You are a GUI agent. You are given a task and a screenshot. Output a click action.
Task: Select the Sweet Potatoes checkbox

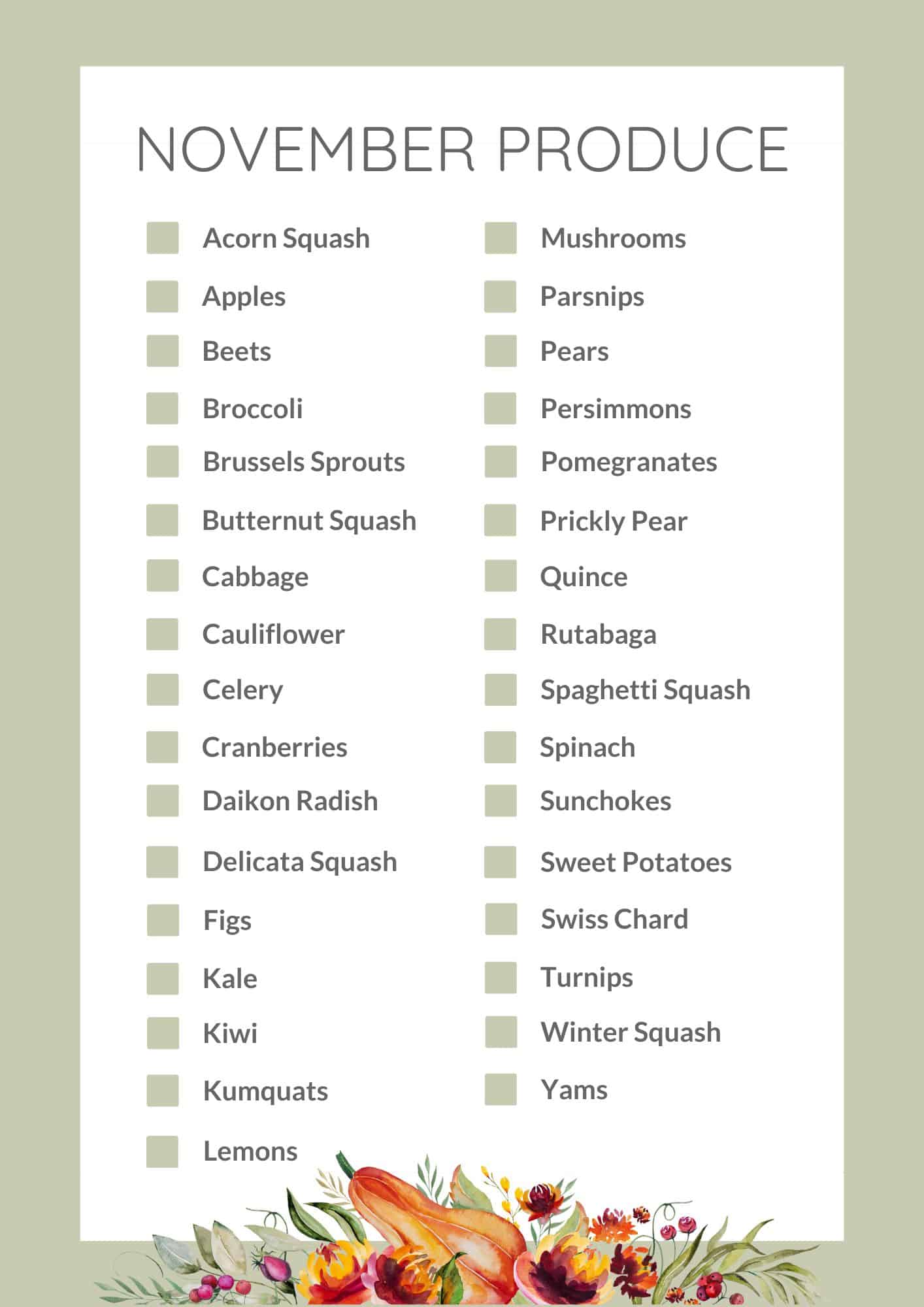pyautogui.click(x=501, y=862)
